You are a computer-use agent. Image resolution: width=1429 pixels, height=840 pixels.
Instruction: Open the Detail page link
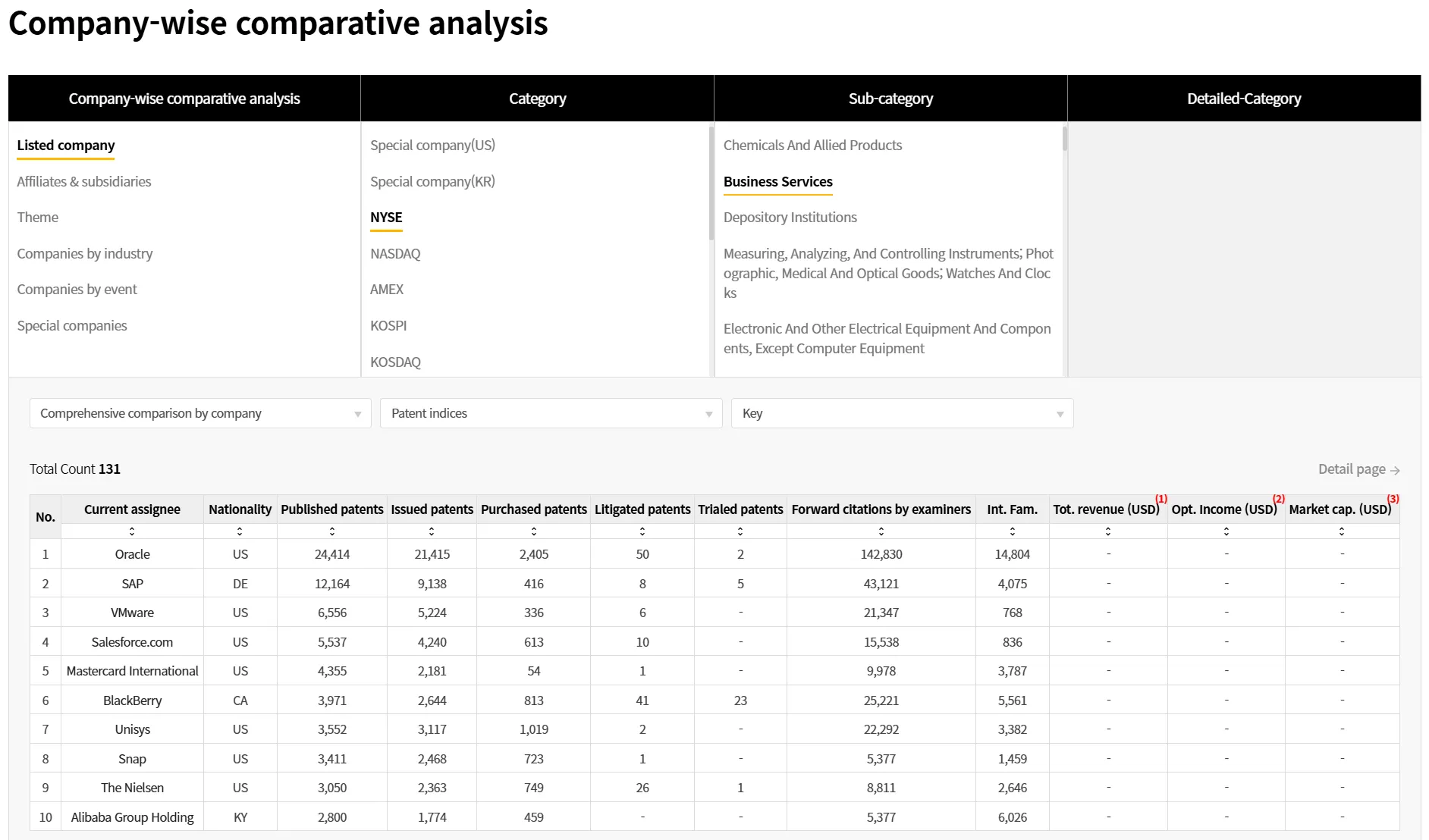(1358, 469)
